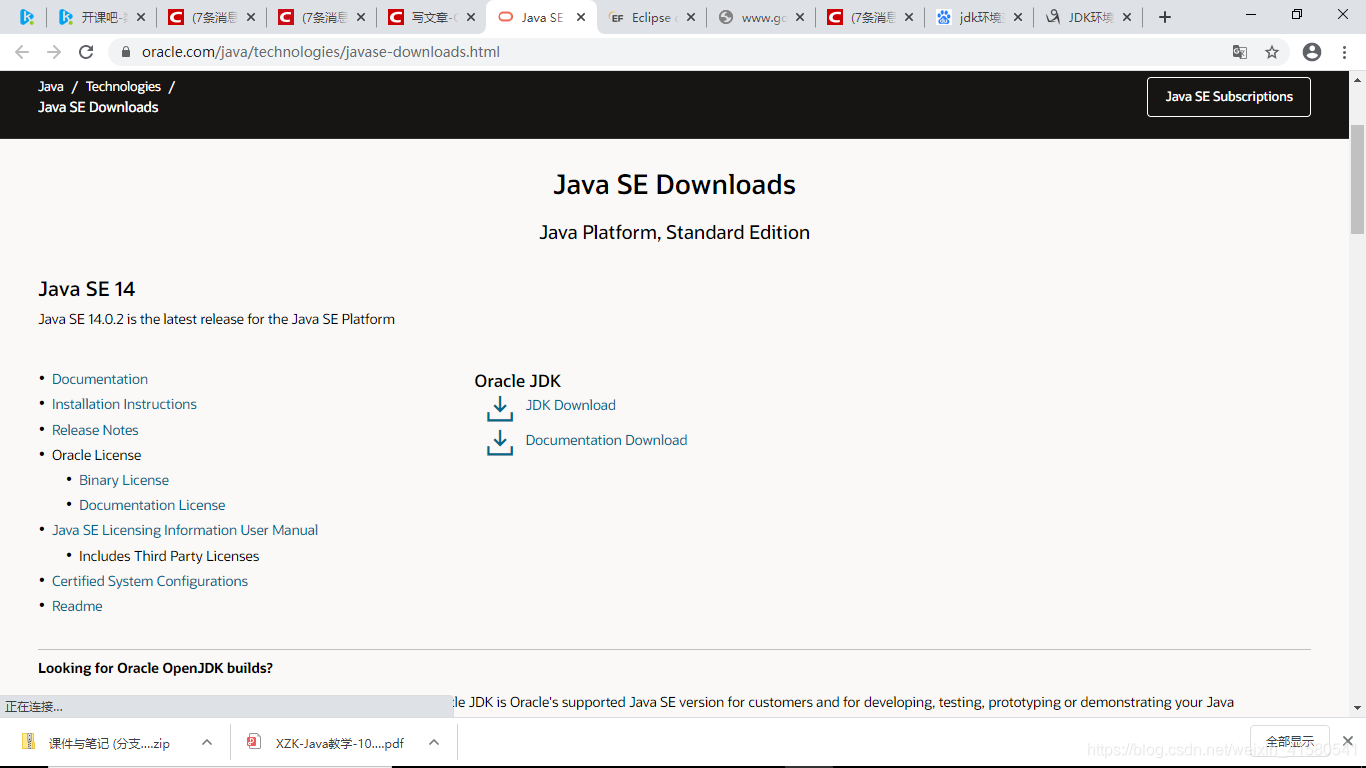This screenshot has width=1366, height=768.
Task: Click the browser forward arrow
Action: click(54, 52)
